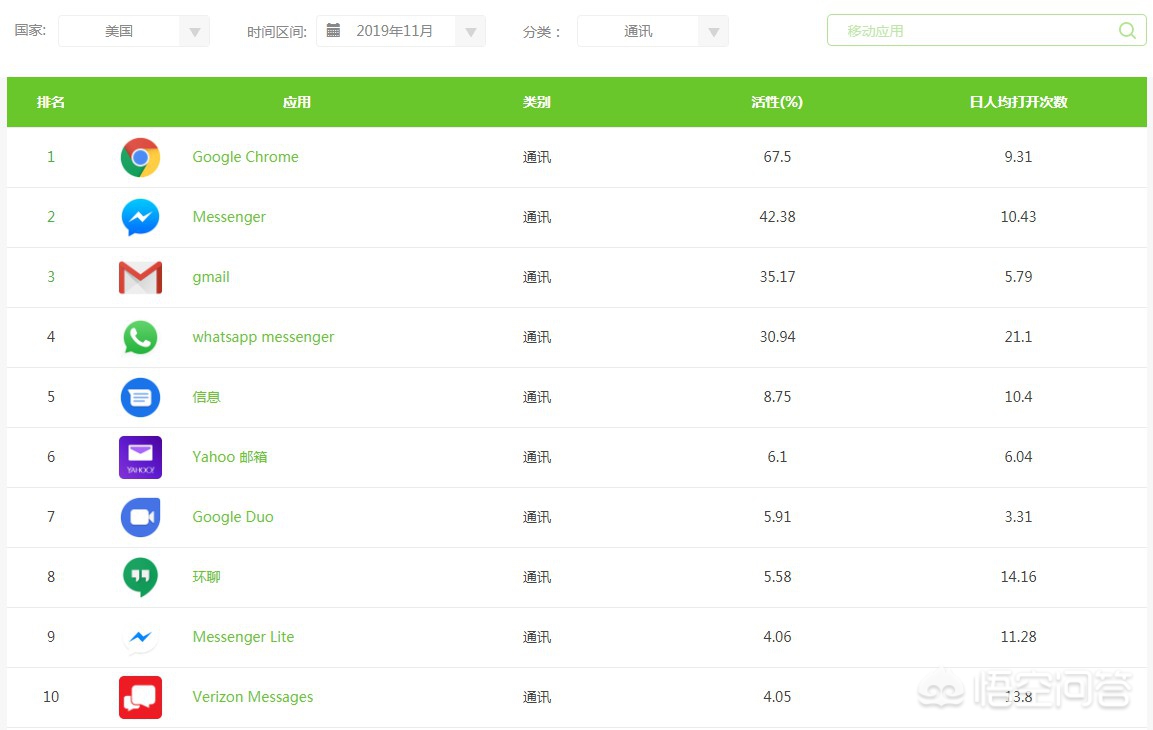The image size is (1153, 730).
Task: Click rank number 1
Action: (51, 157)
